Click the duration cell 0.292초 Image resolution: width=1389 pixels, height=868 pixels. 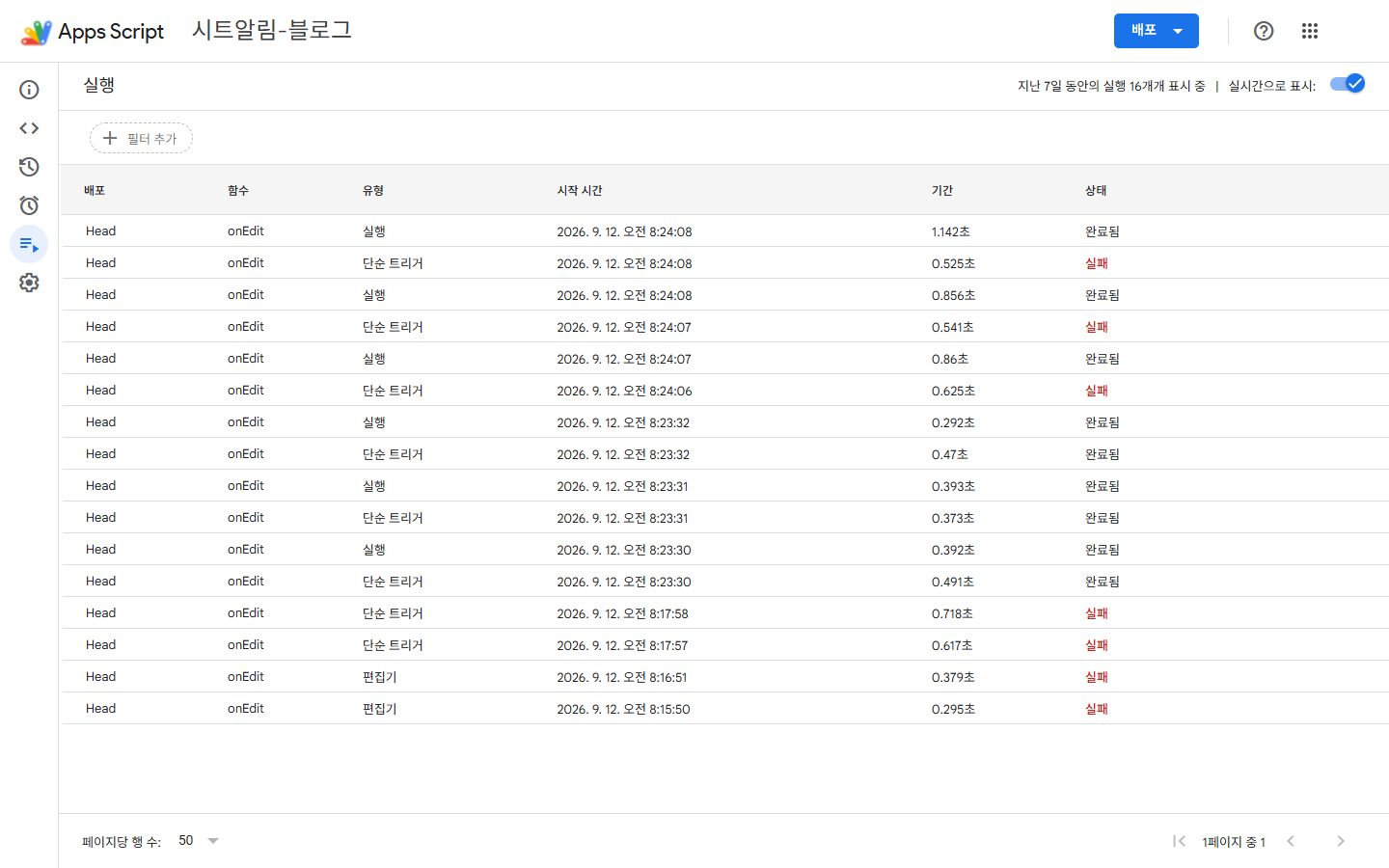(953, 422)
